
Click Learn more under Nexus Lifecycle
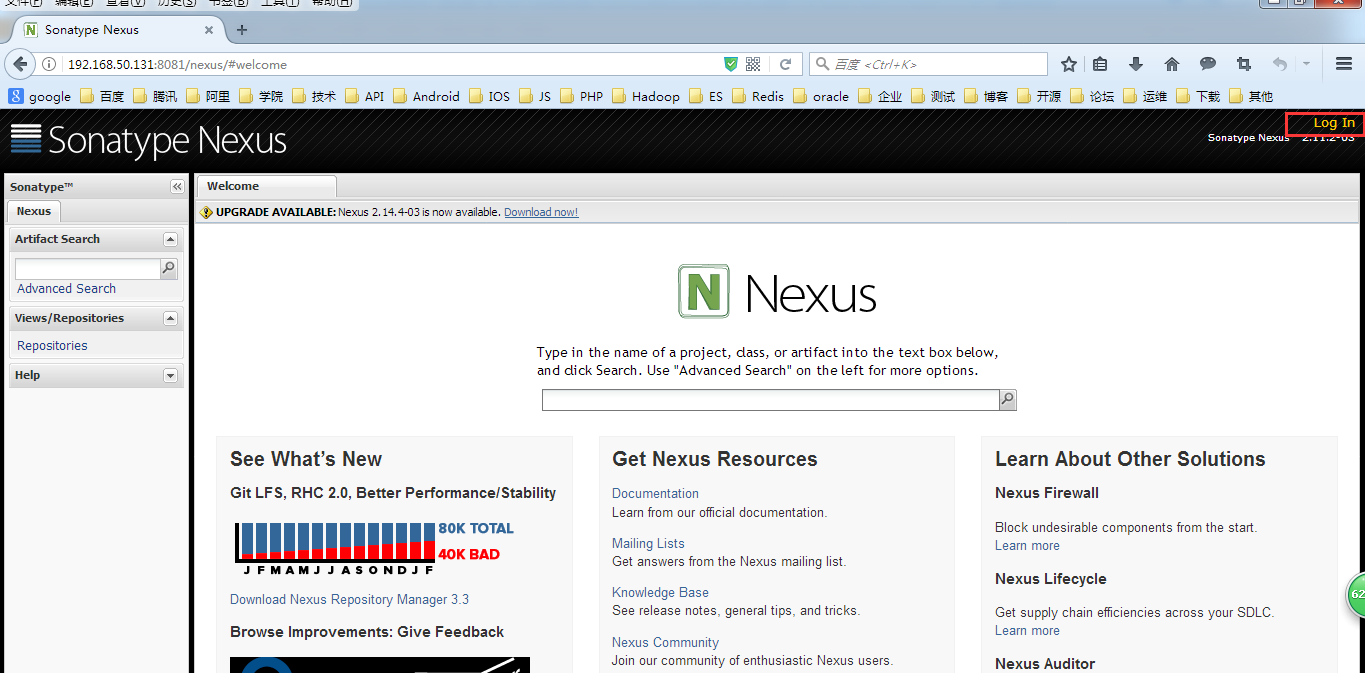(1027, 631)
